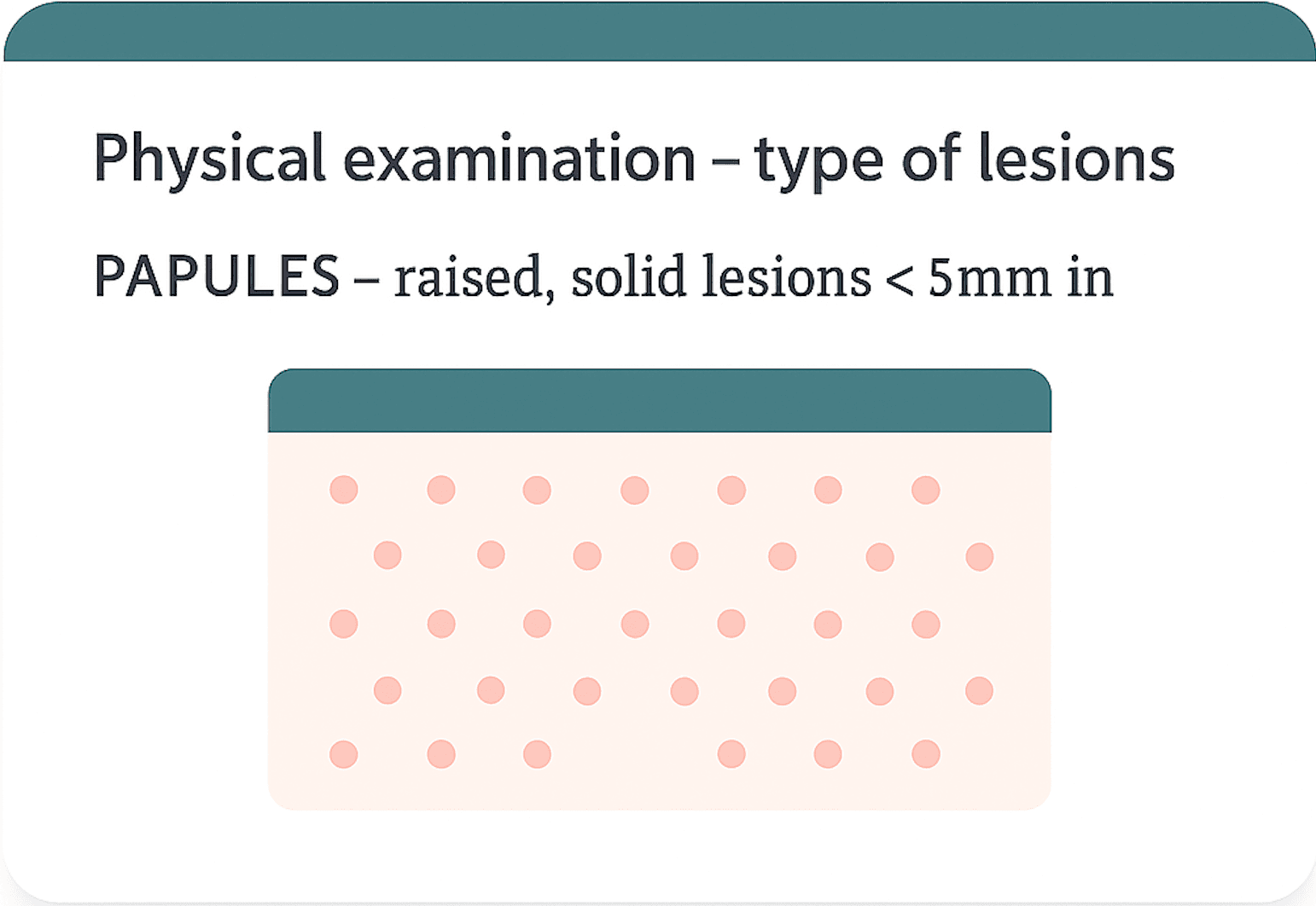
Task: Click the middle dot of the top row
Action: click(634, 491)
